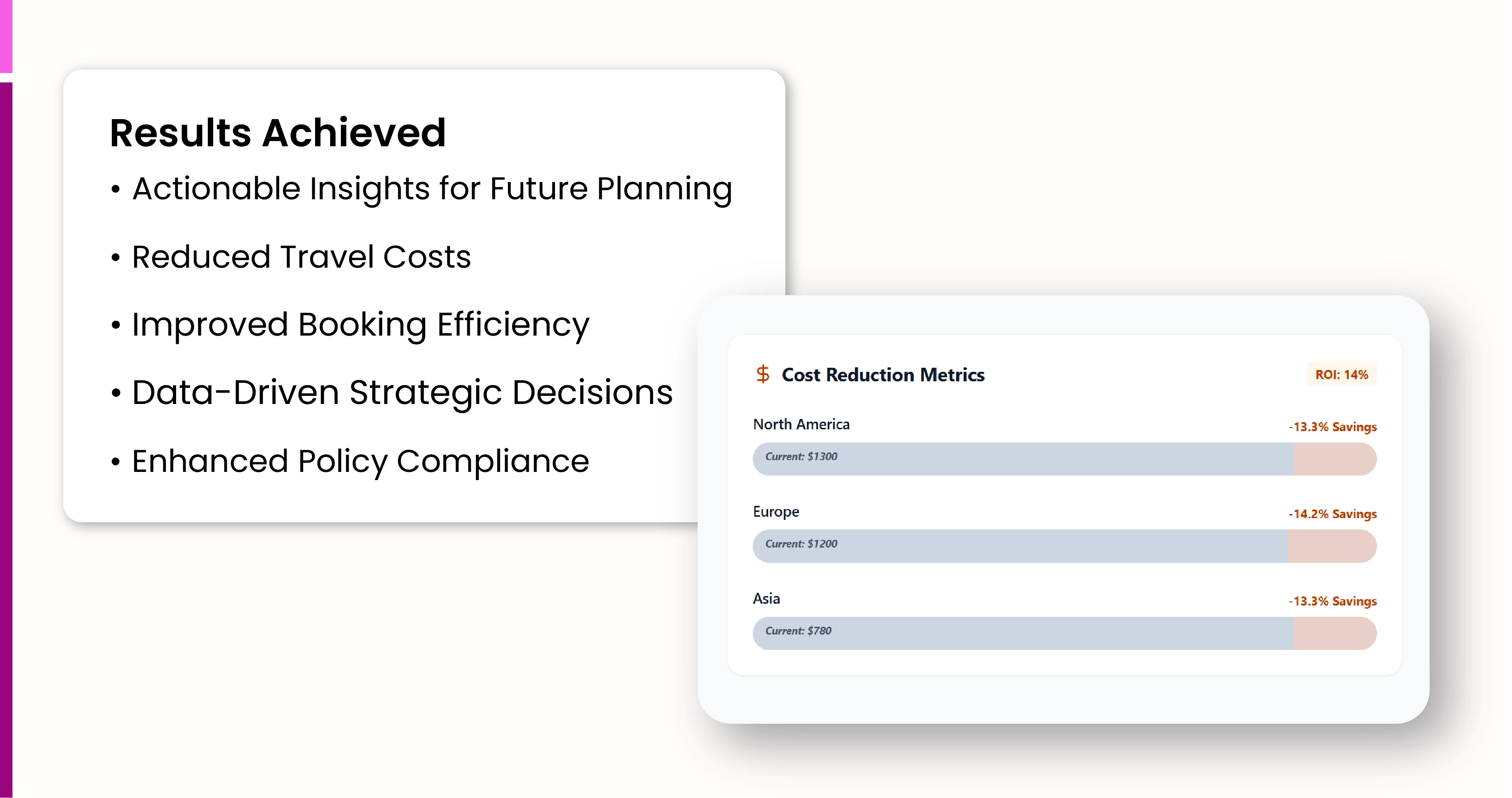
Task: Click the North America region label
Action: click(801, 424)
